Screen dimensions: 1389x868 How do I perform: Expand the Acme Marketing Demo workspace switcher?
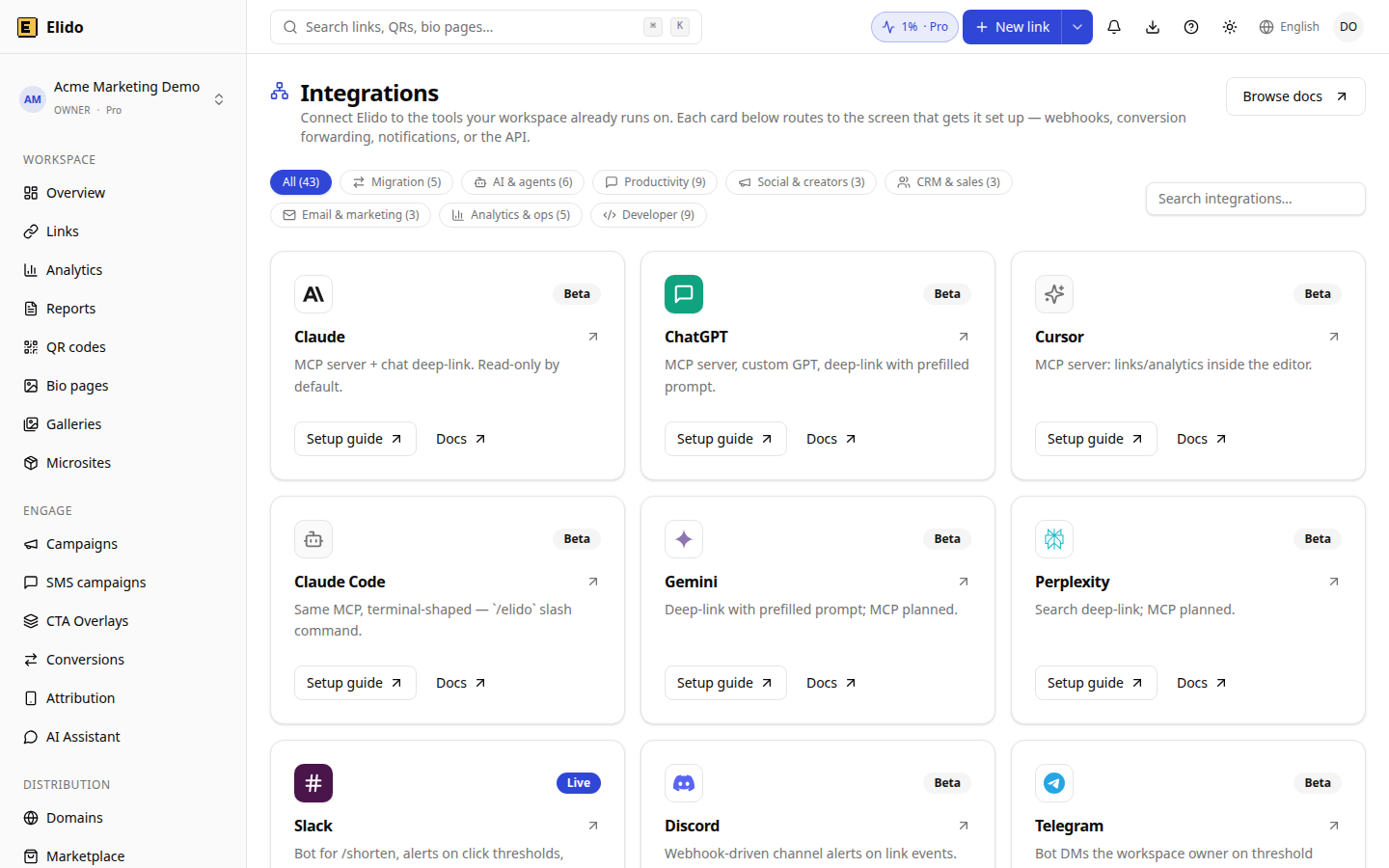point(123,98)
